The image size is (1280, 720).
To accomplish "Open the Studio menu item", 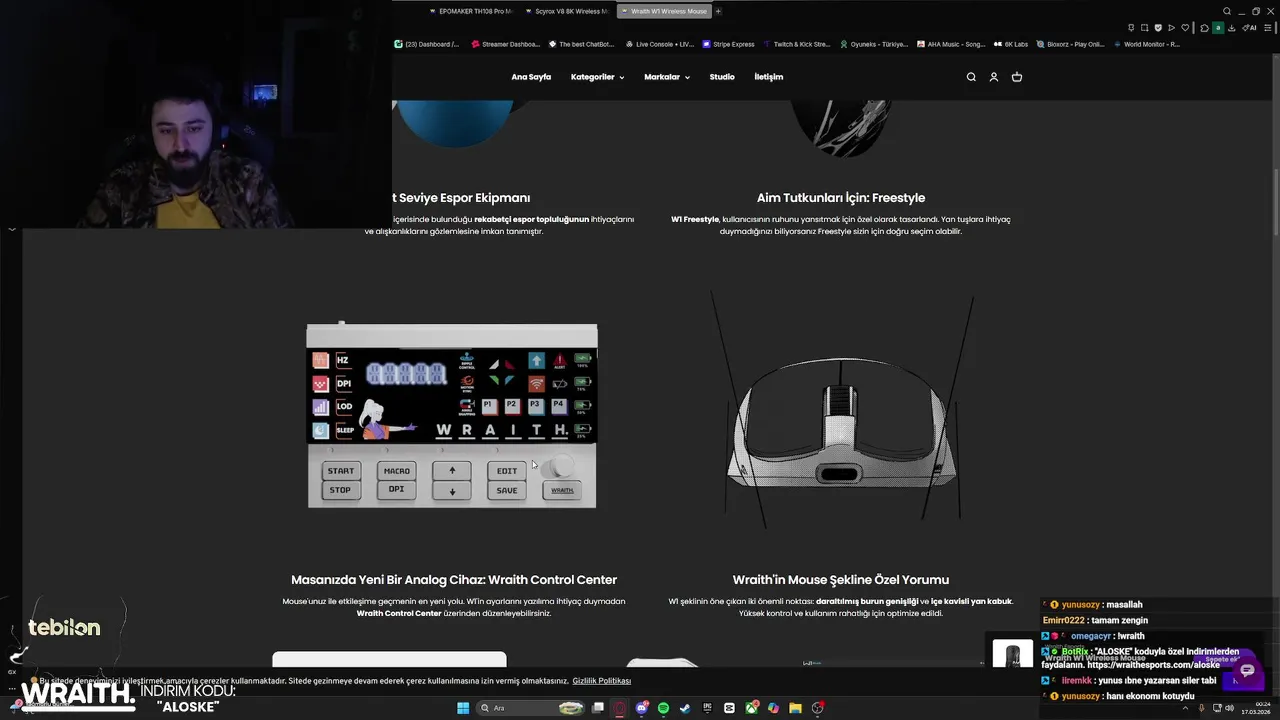I will point(722,77).
